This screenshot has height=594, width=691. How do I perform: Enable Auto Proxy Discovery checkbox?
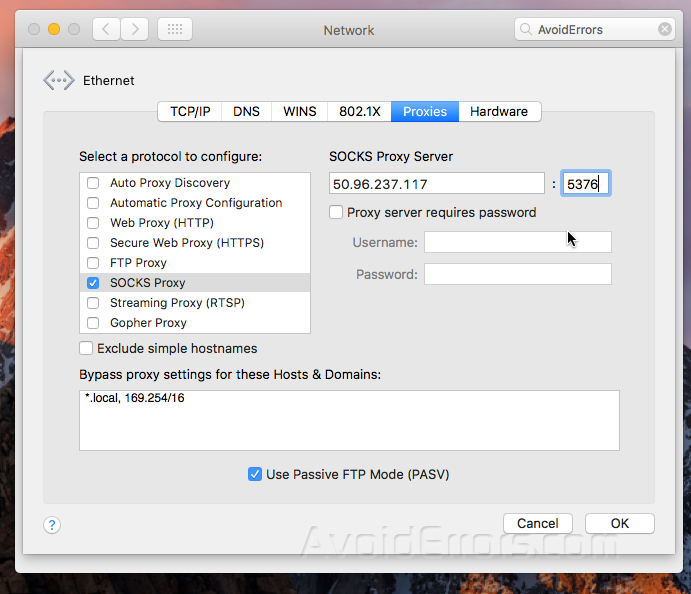point(93,183)
